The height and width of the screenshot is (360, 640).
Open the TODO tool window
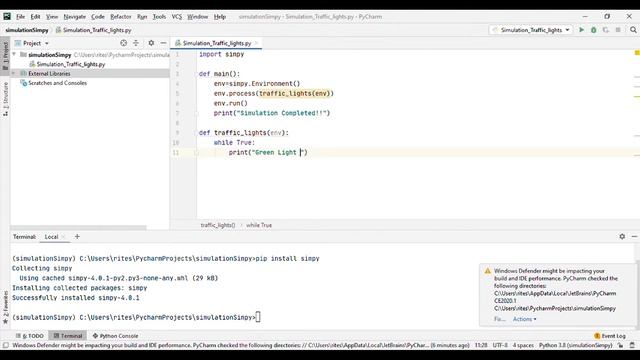point(29,336)
